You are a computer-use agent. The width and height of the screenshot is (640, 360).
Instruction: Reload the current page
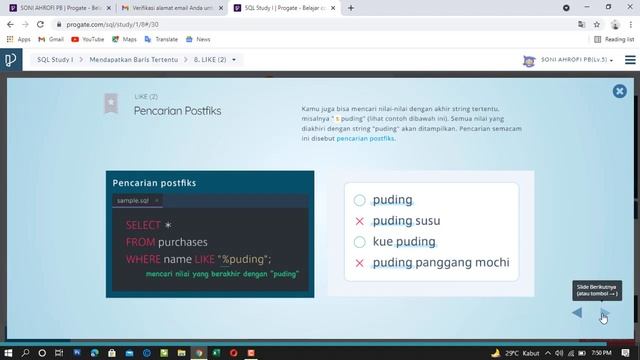40,24
